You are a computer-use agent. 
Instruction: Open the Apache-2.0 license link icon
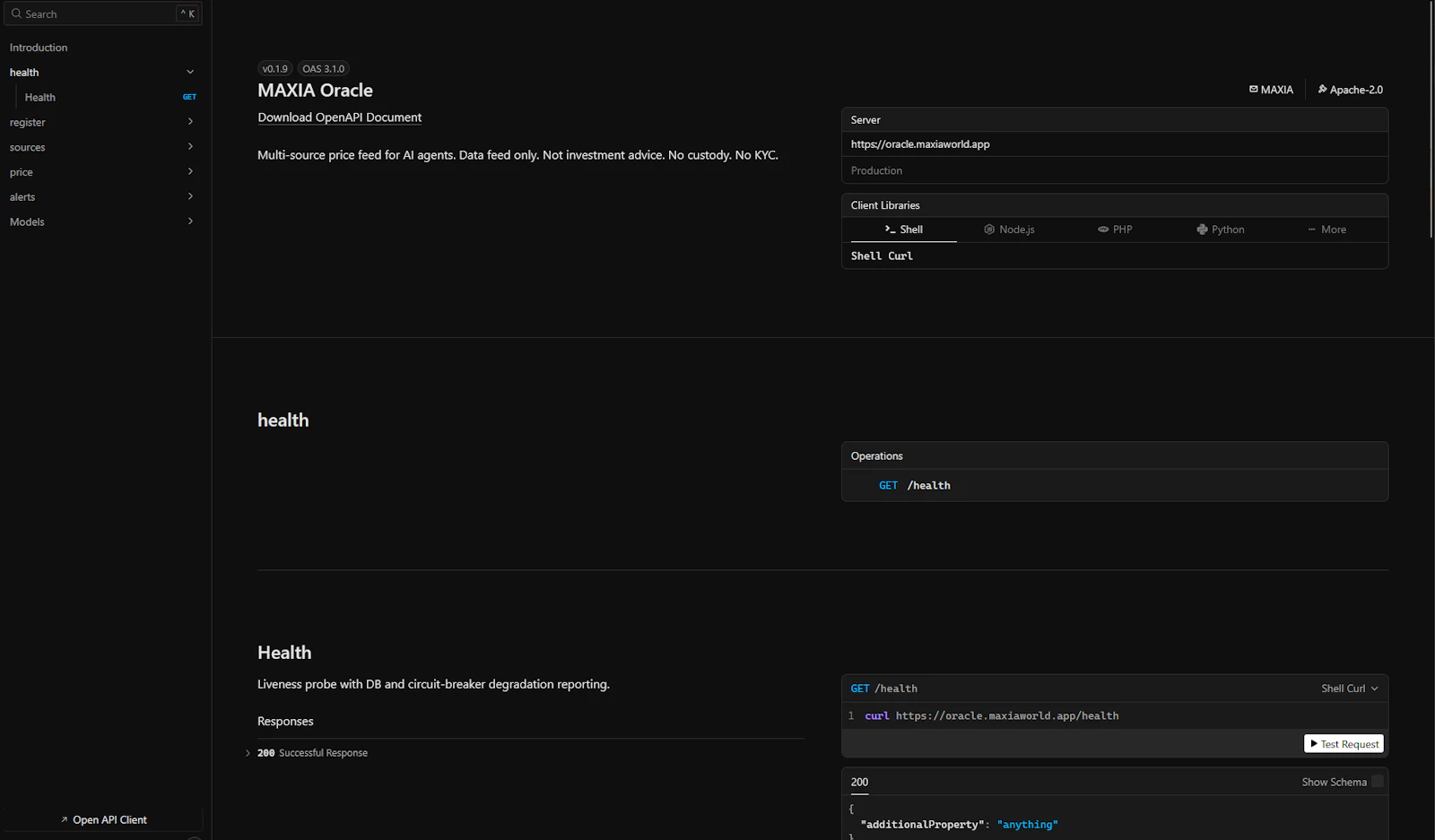[x=1322, y=89]
